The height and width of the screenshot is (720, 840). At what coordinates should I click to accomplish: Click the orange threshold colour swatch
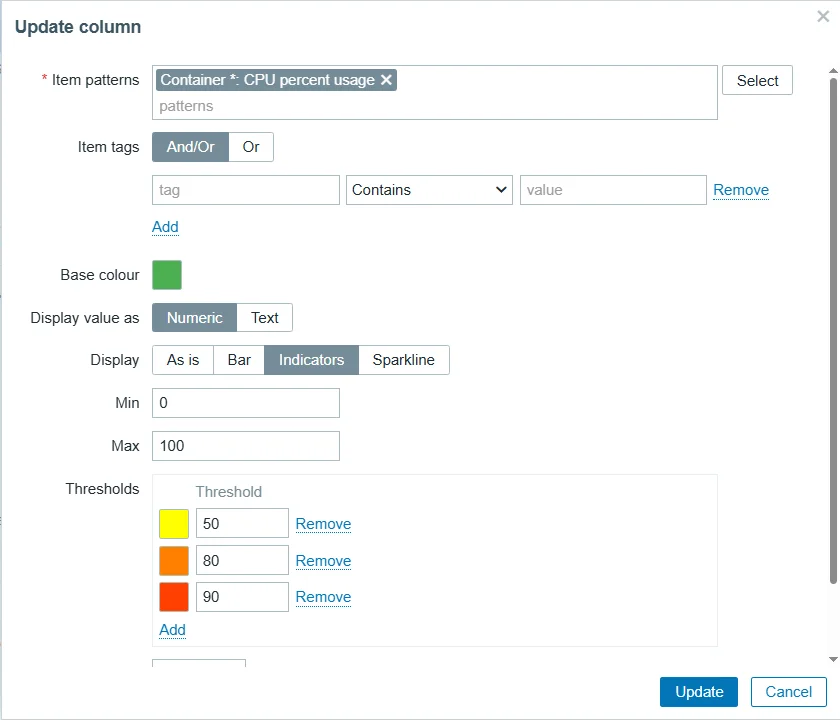coord(174,561)
